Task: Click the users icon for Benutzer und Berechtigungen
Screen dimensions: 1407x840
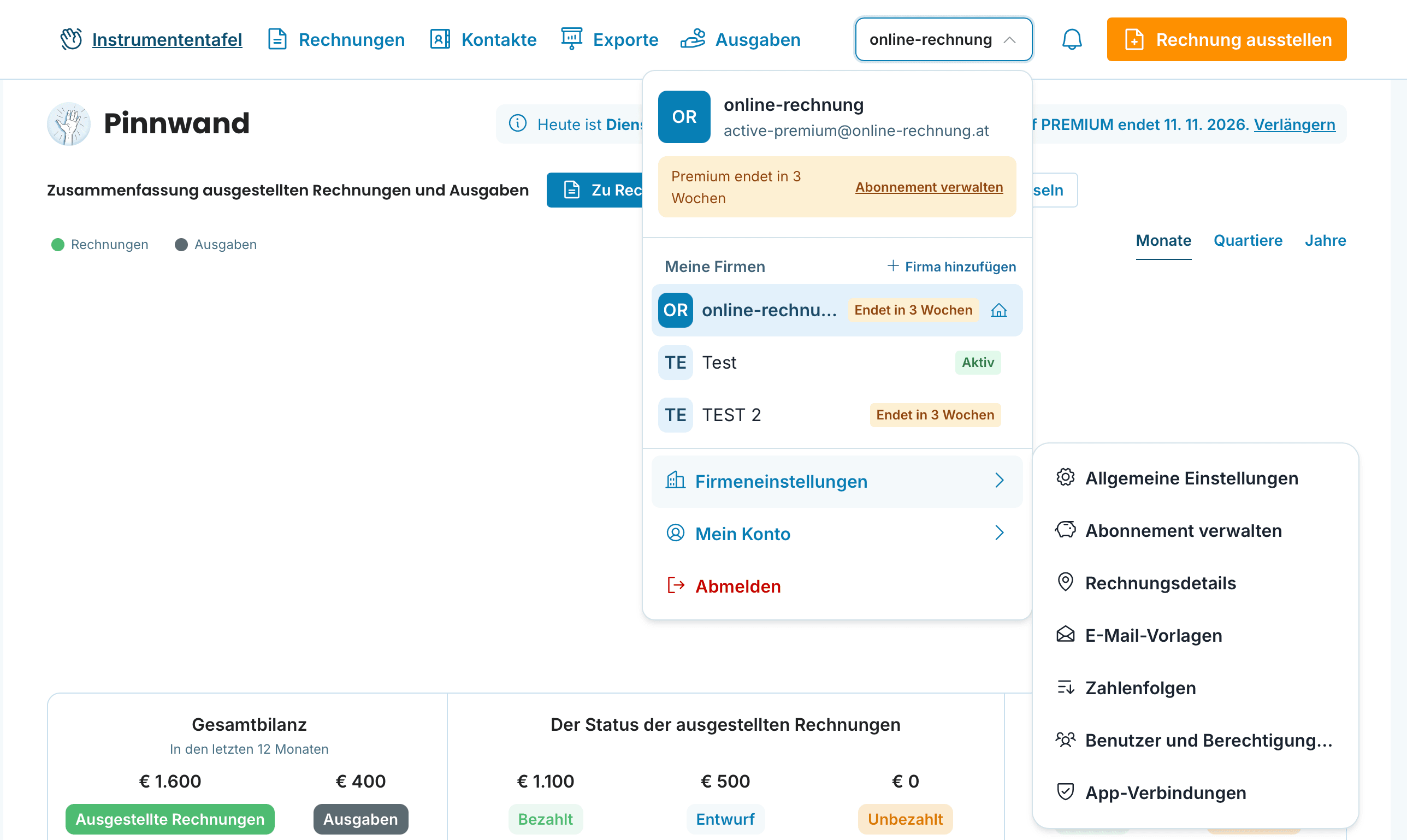Action: pyautogui.click(x=1065, y=740)
